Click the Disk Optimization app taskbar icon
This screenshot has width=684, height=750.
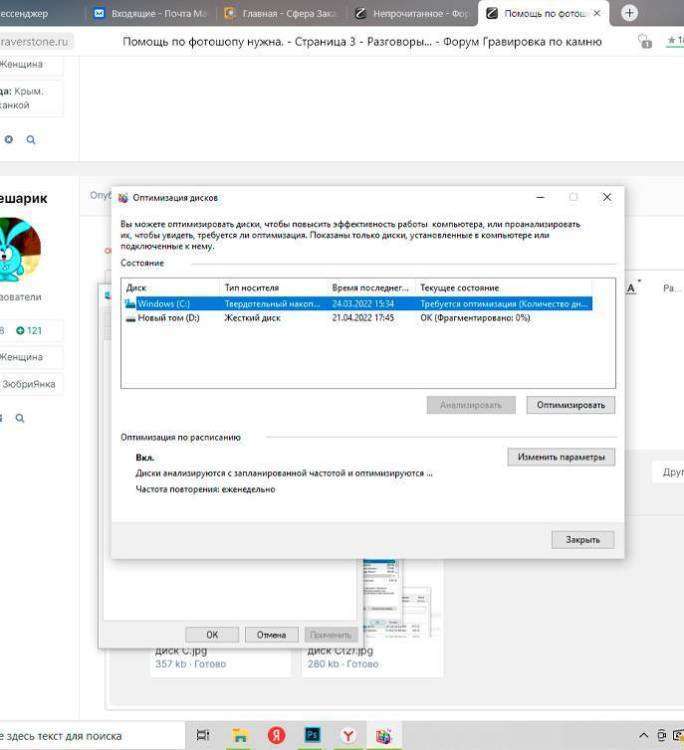click(384, 736)
